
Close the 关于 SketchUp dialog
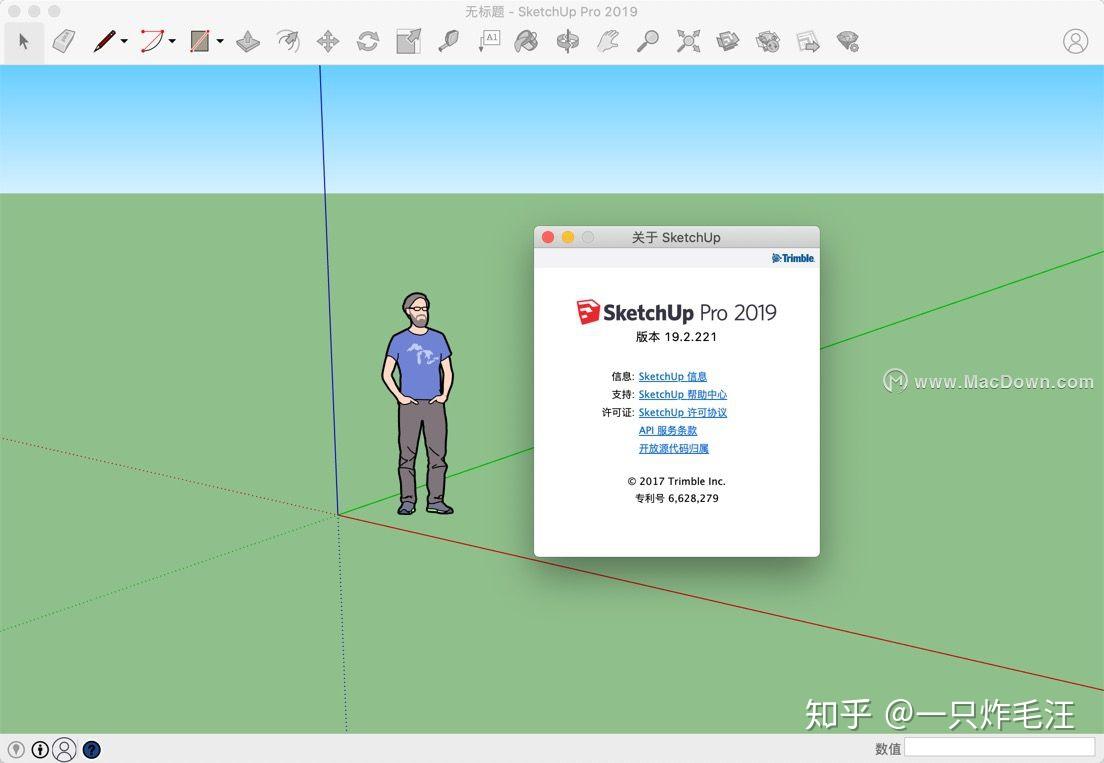coord(548,237)
